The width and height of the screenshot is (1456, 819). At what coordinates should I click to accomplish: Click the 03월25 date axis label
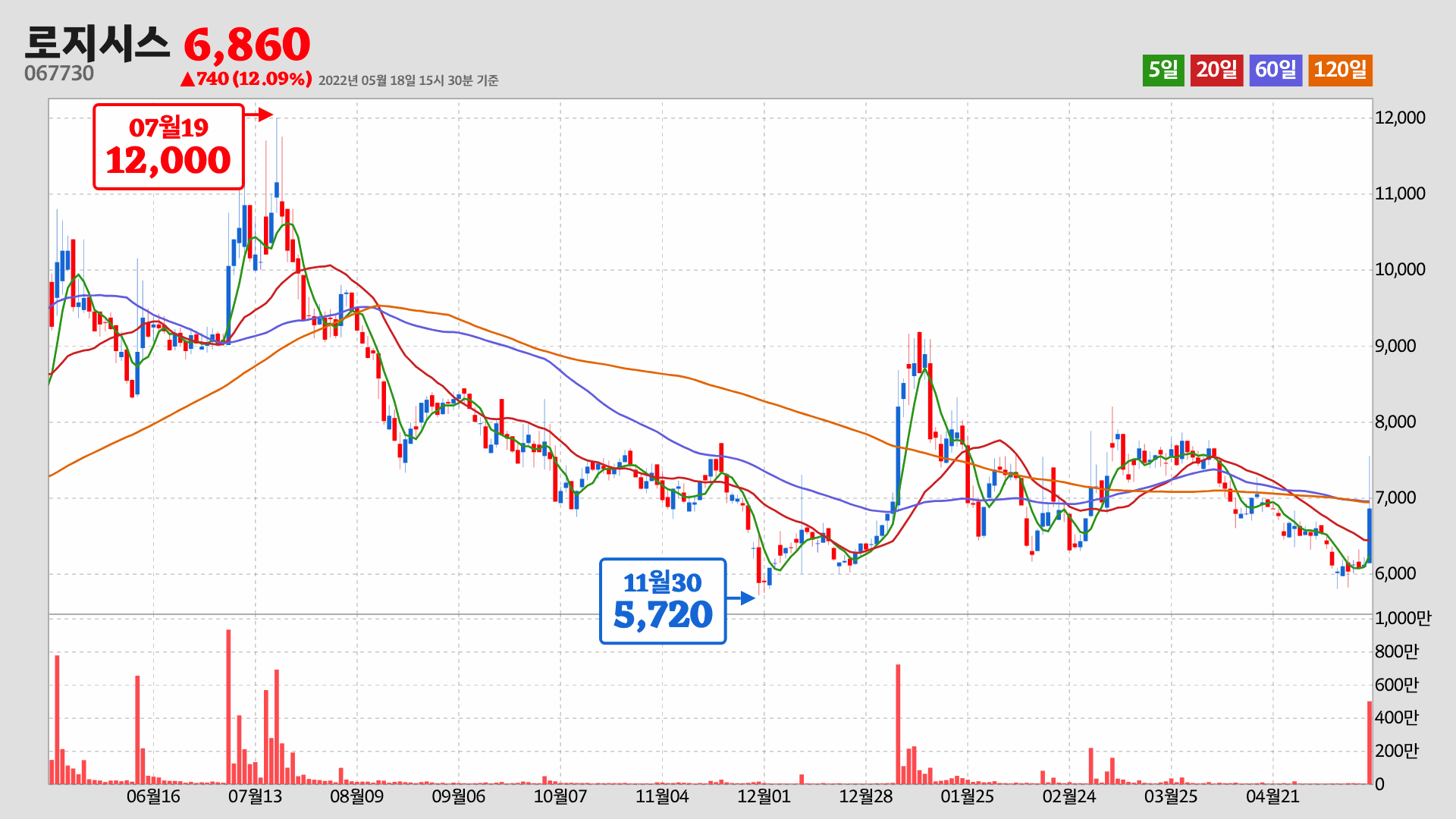coord(1171,796)
